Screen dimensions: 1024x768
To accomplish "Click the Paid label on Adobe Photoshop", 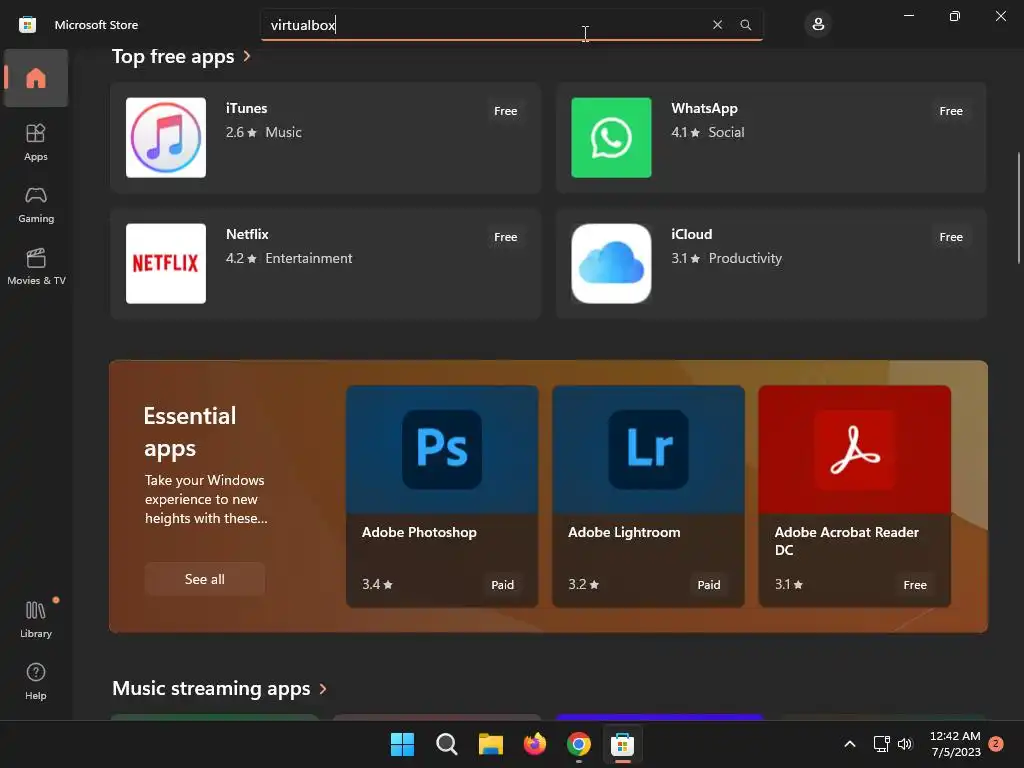I will (x=502, y=584).
